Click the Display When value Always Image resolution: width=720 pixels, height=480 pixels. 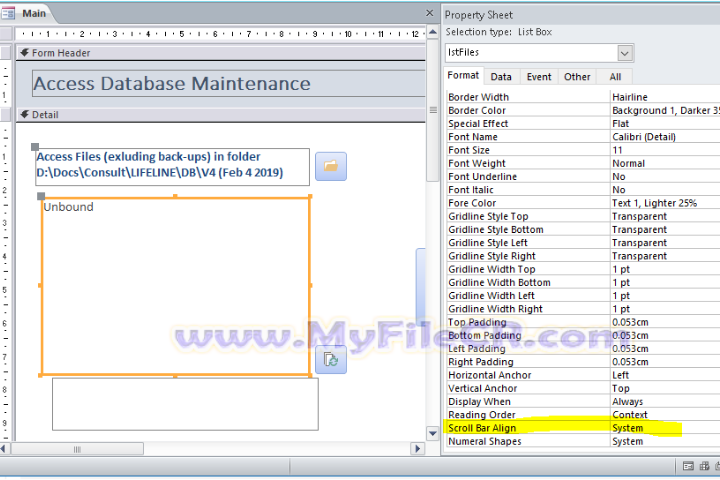click(665, 402)
